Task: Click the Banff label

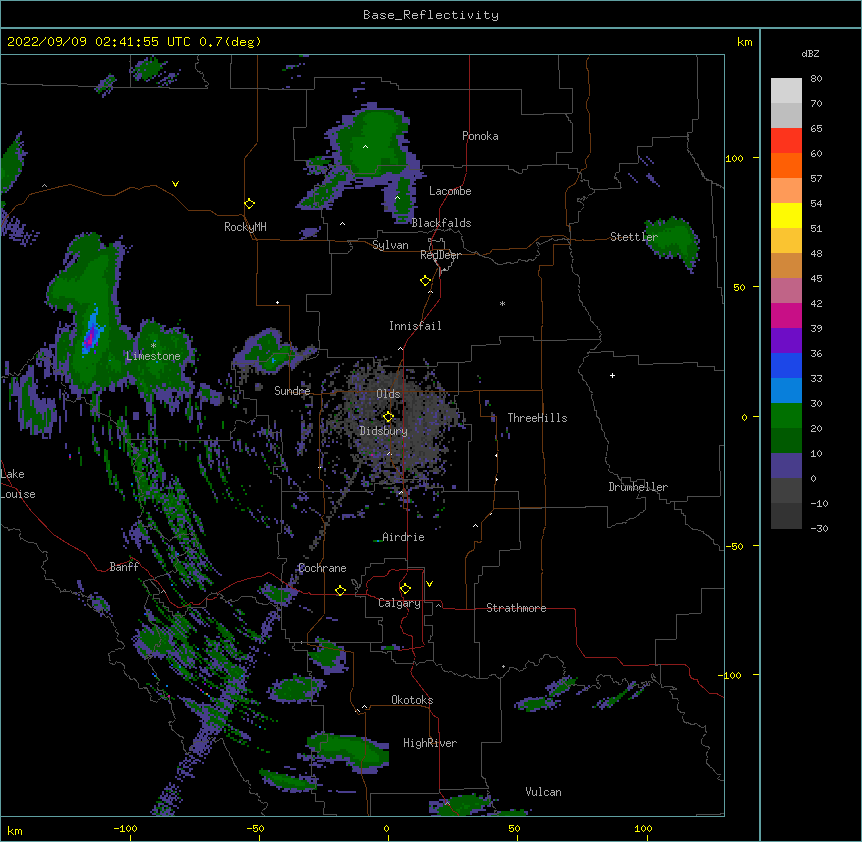Action: coord(124,567)
